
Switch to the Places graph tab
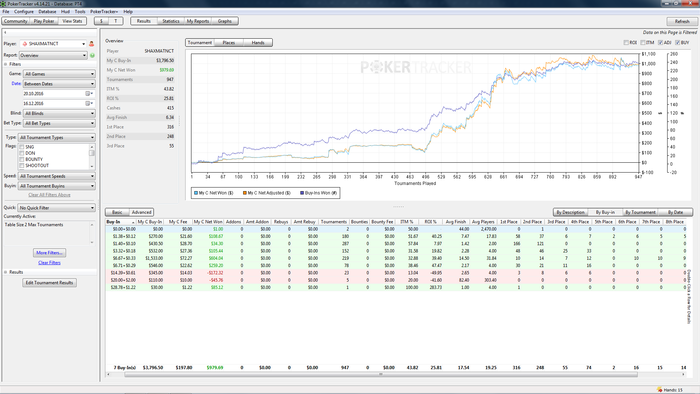click(229, 43)
